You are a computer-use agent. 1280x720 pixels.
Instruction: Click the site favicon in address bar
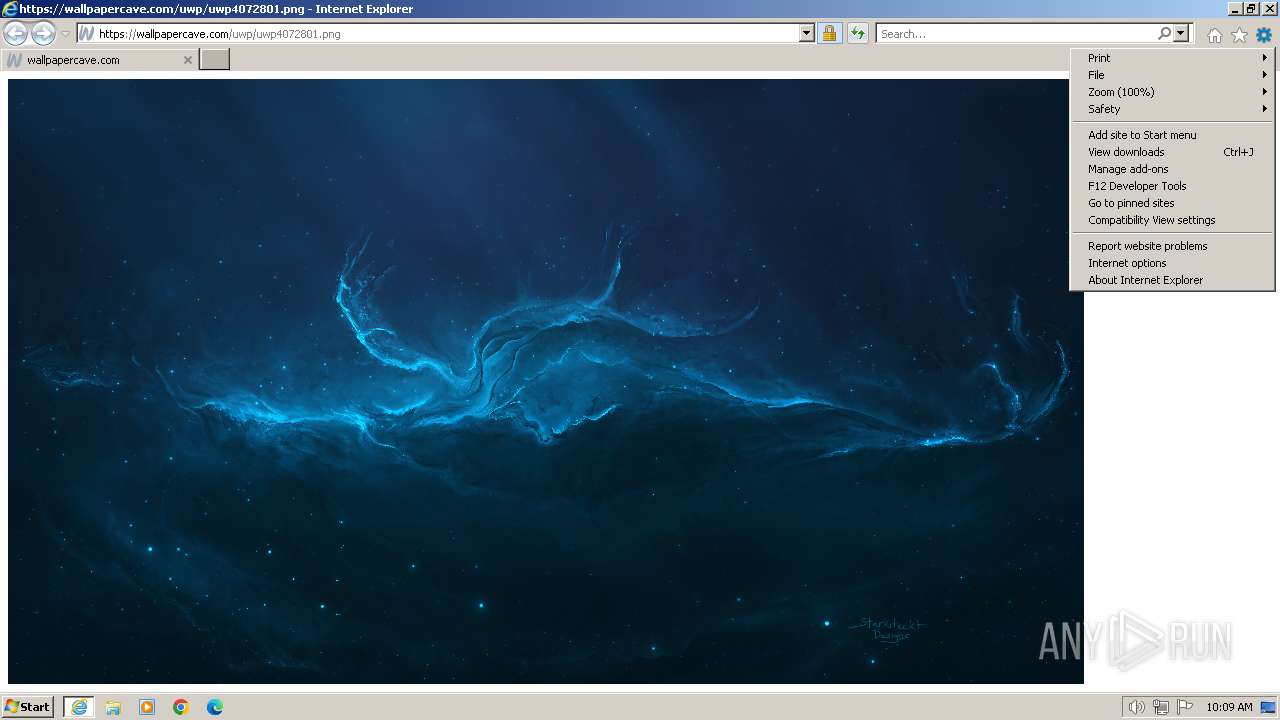click(x=87, y=34)
